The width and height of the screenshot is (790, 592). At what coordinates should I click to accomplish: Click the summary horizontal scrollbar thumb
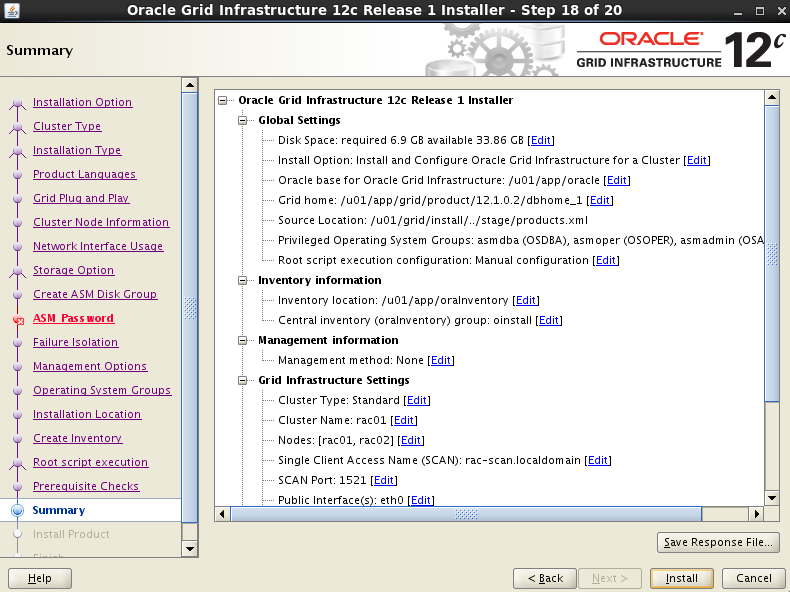466,514
